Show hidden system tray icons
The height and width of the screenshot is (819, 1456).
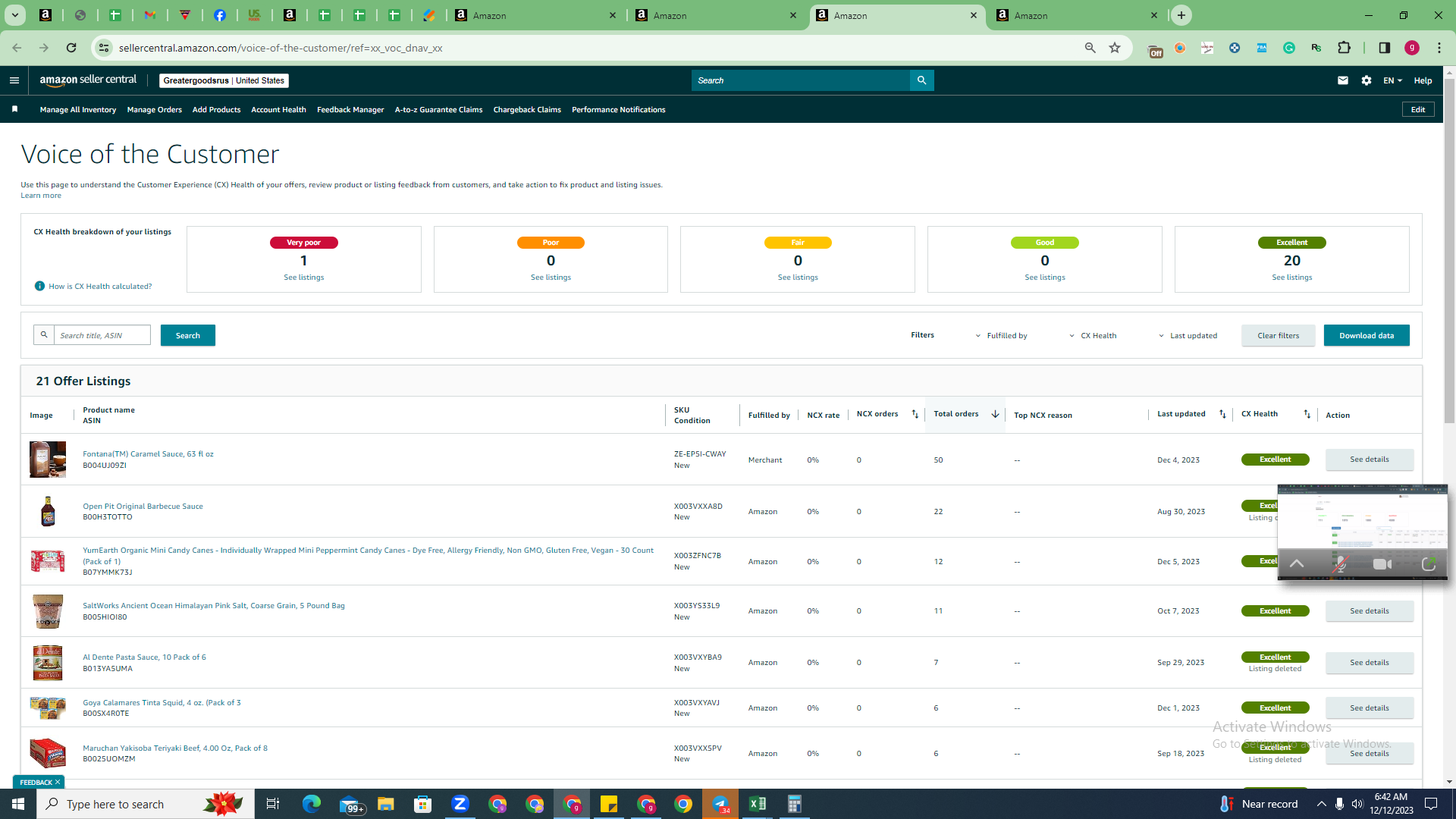point(1322,804)
